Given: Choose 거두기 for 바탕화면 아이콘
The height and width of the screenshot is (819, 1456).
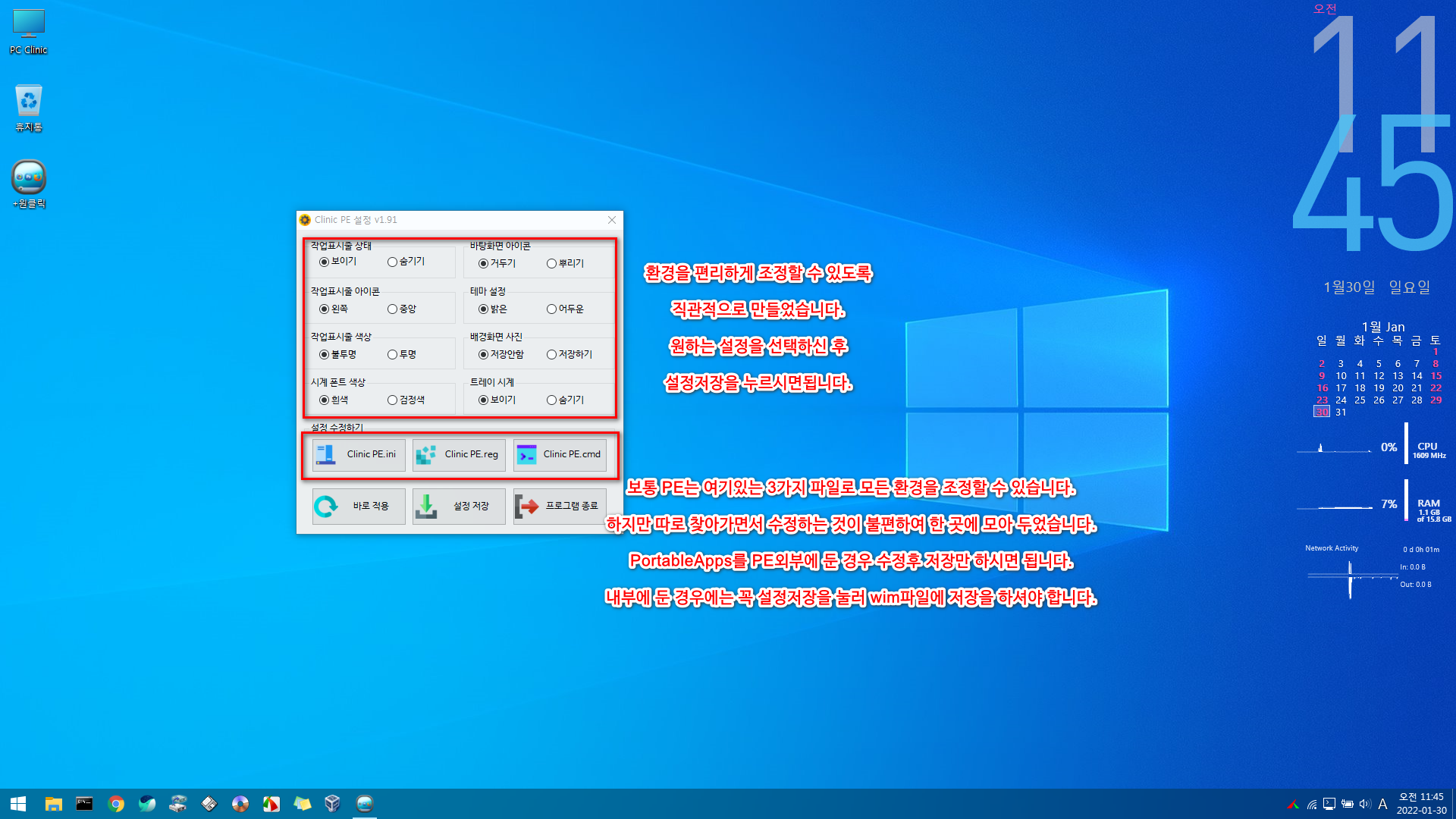Looking at the screenshot, I should [x=497, y=264].
